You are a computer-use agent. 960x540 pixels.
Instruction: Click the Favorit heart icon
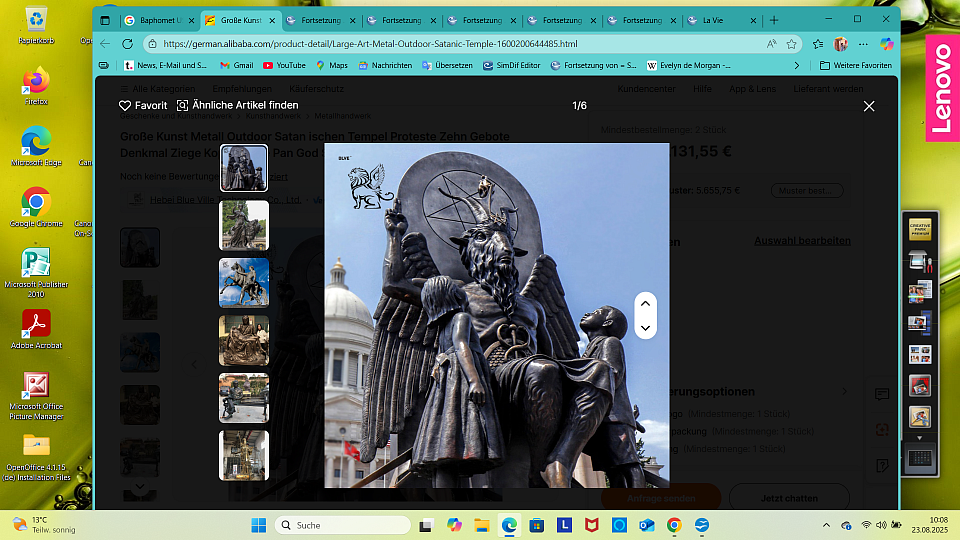coord(125,105)
